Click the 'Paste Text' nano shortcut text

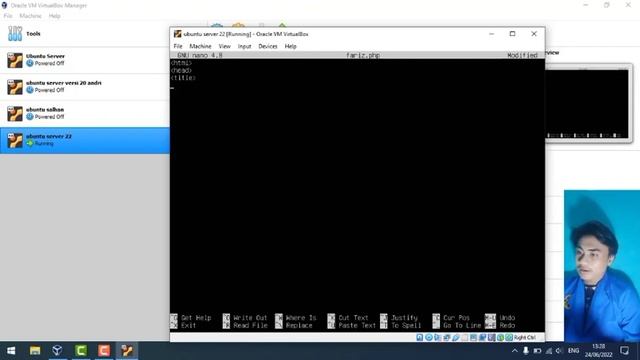click(x=357, y=325)
